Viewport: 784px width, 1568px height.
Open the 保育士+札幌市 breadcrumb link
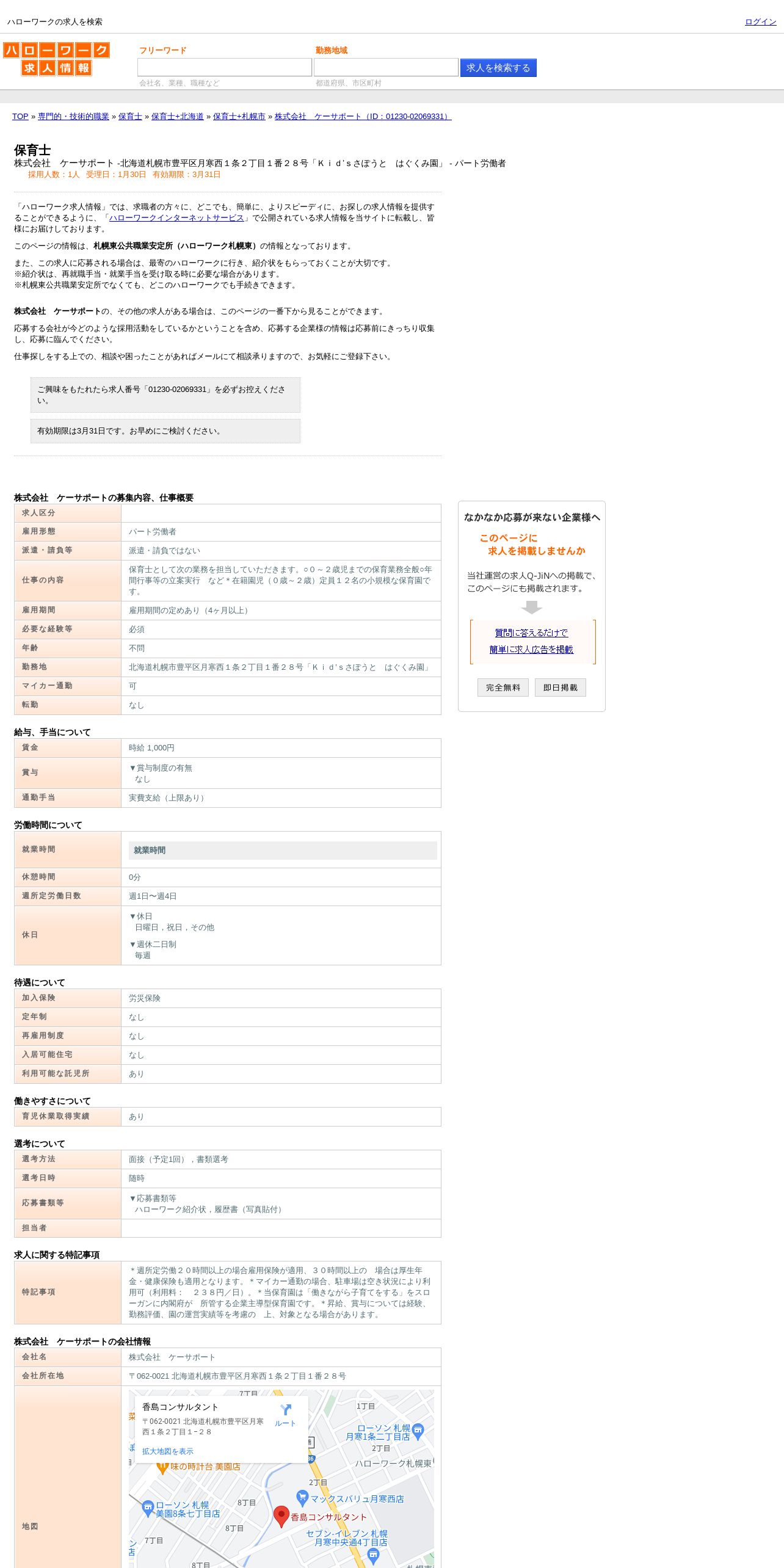[239, 117]
